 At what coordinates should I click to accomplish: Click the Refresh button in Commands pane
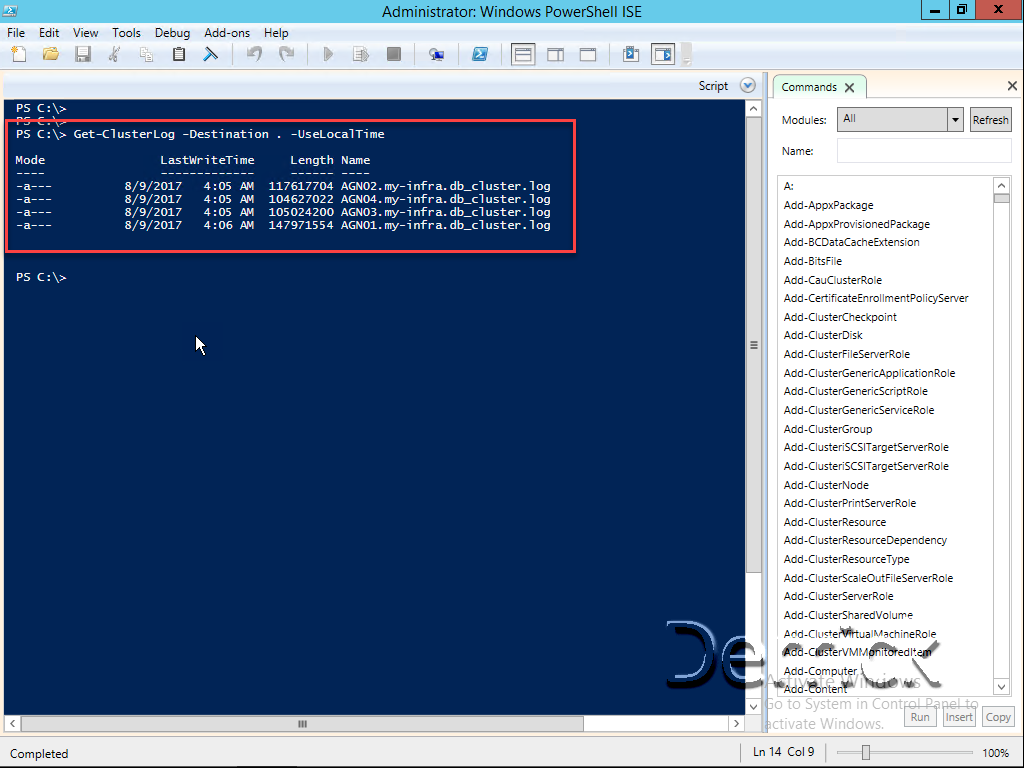990,119
